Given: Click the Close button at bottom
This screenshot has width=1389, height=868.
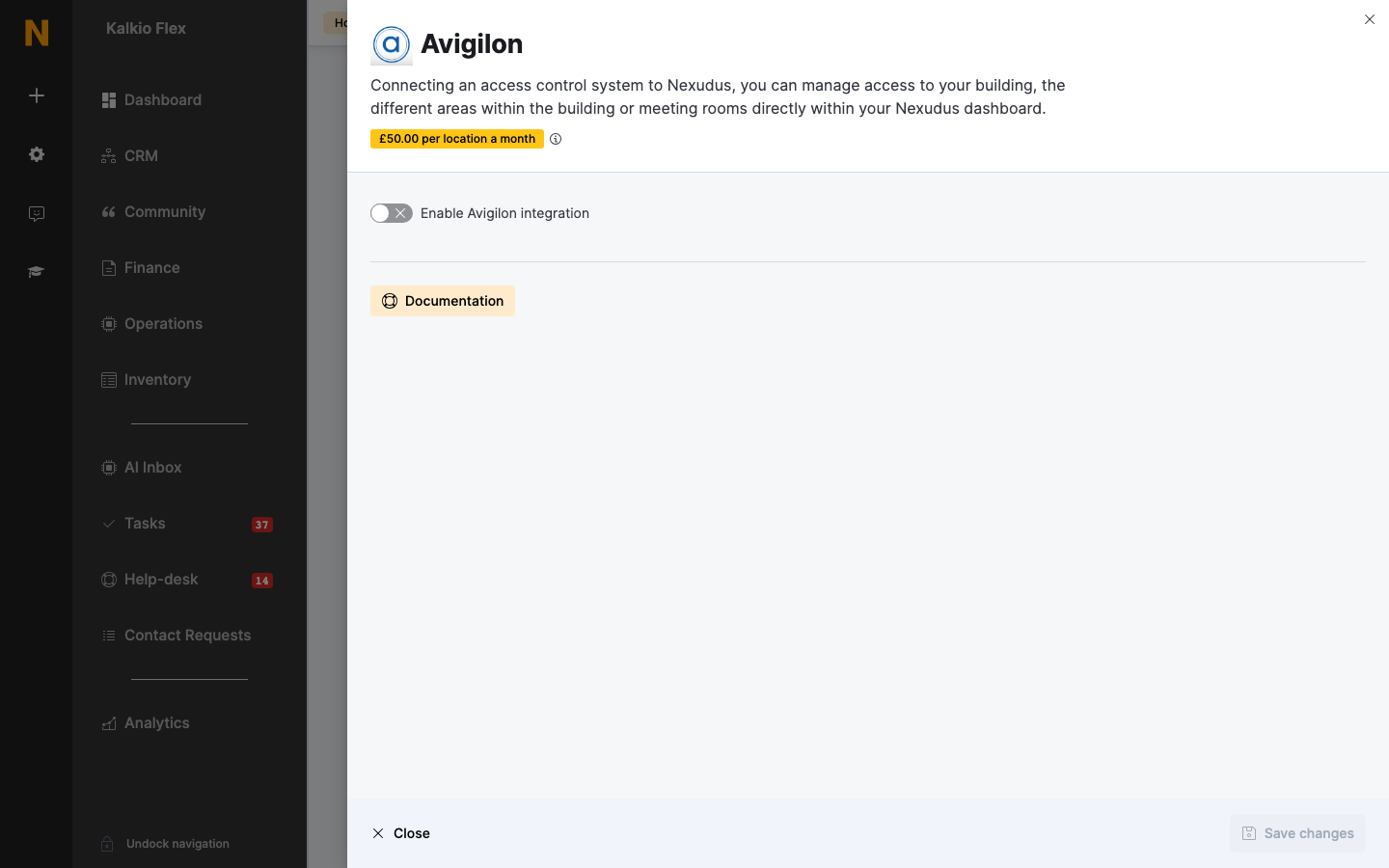Looking at the screenshot, I should [401, 833].
